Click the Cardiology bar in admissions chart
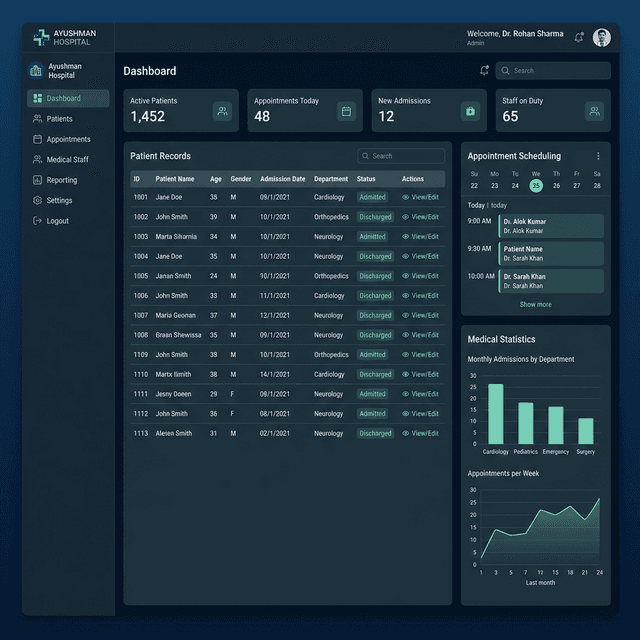The width and height of the screenshot is (640, 640). 496,414
